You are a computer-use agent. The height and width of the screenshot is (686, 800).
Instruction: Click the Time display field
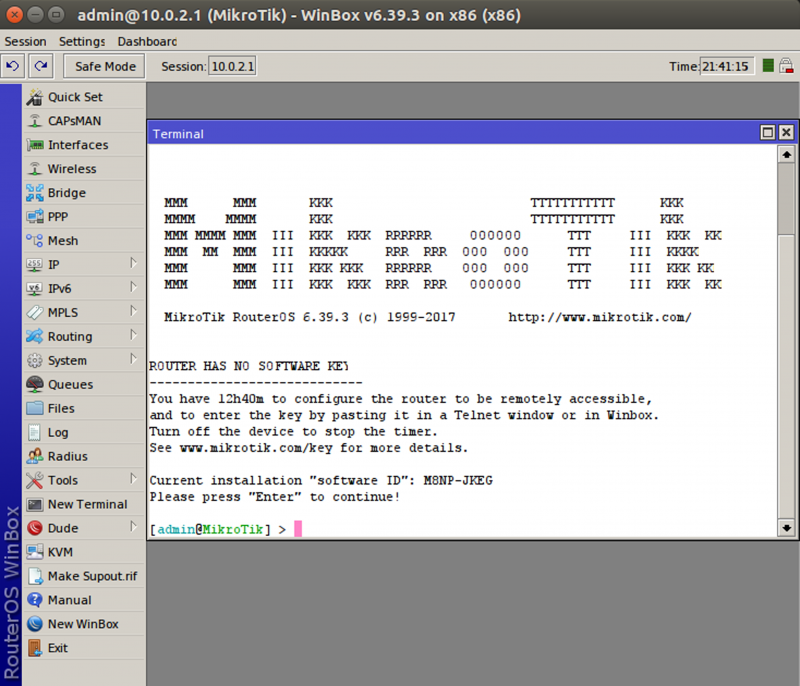click(726, 66)
